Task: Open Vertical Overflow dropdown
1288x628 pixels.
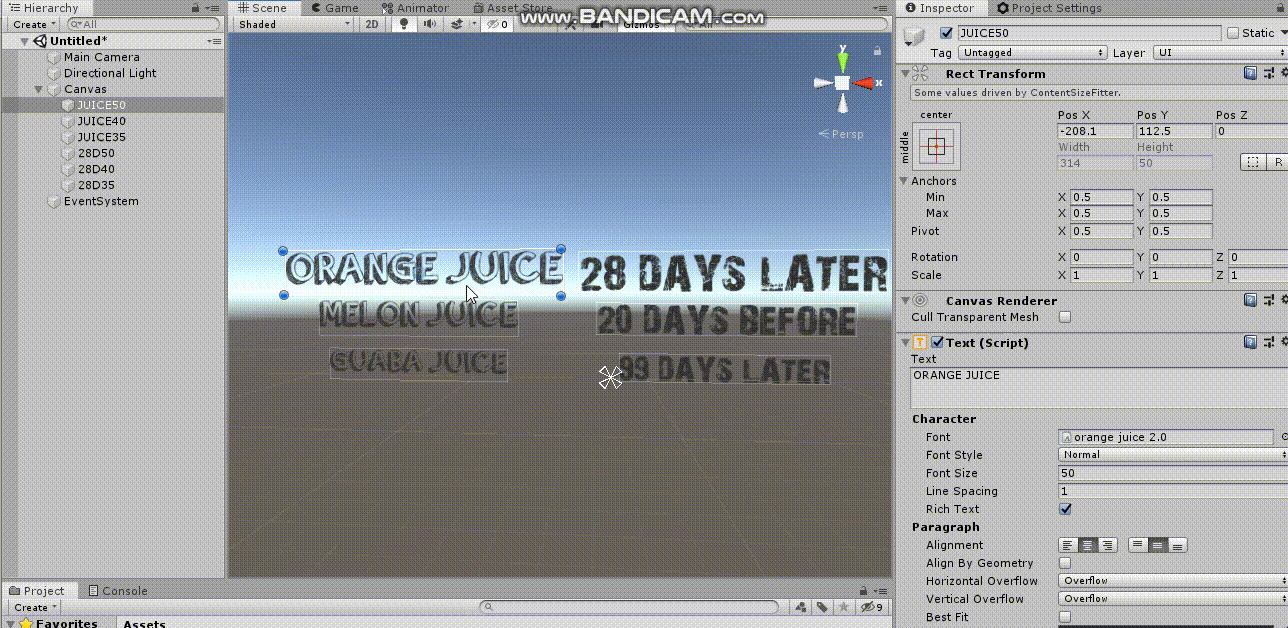Action: tap(1173, 599)
